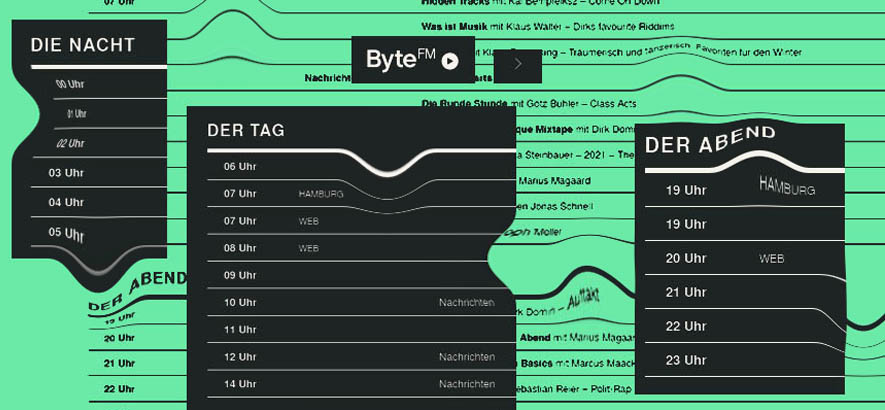Click the right chevron beside ByteFM
Viewport: 885px width, 410px height.
point(518,65)
